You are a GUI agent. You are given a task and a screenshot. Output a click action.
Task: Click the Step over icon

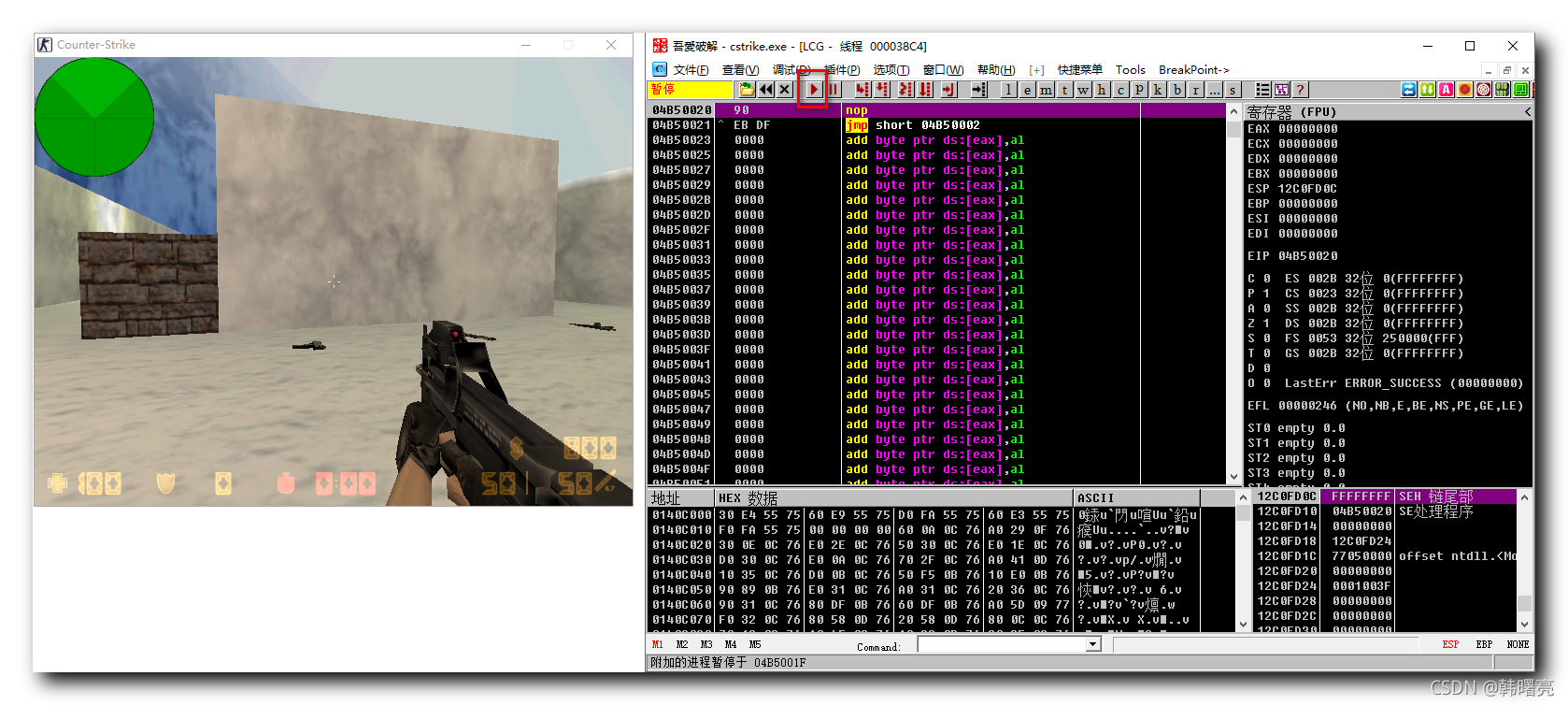coord(882,90)
